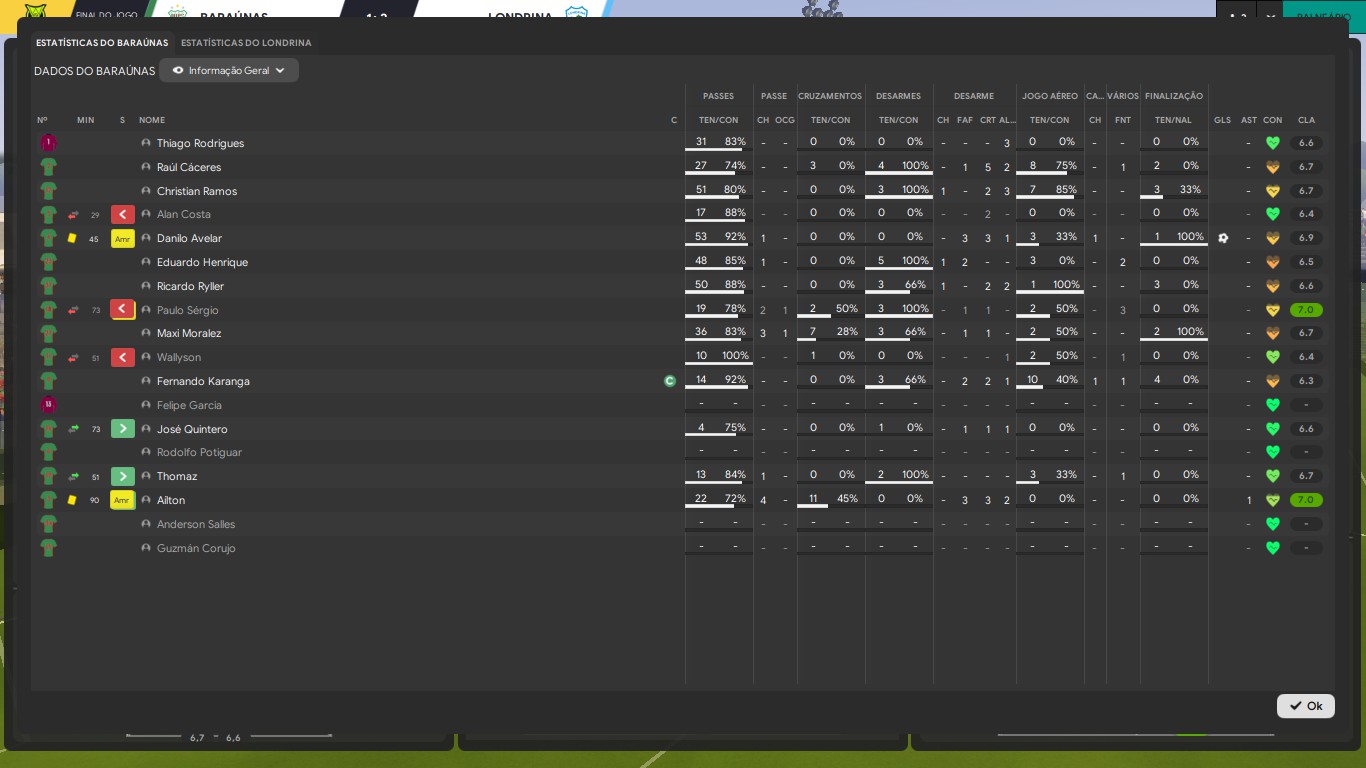Viewport: 1366px width, 768px height.
Task: Sort by the GLS column header
Action: [1222, 120]
